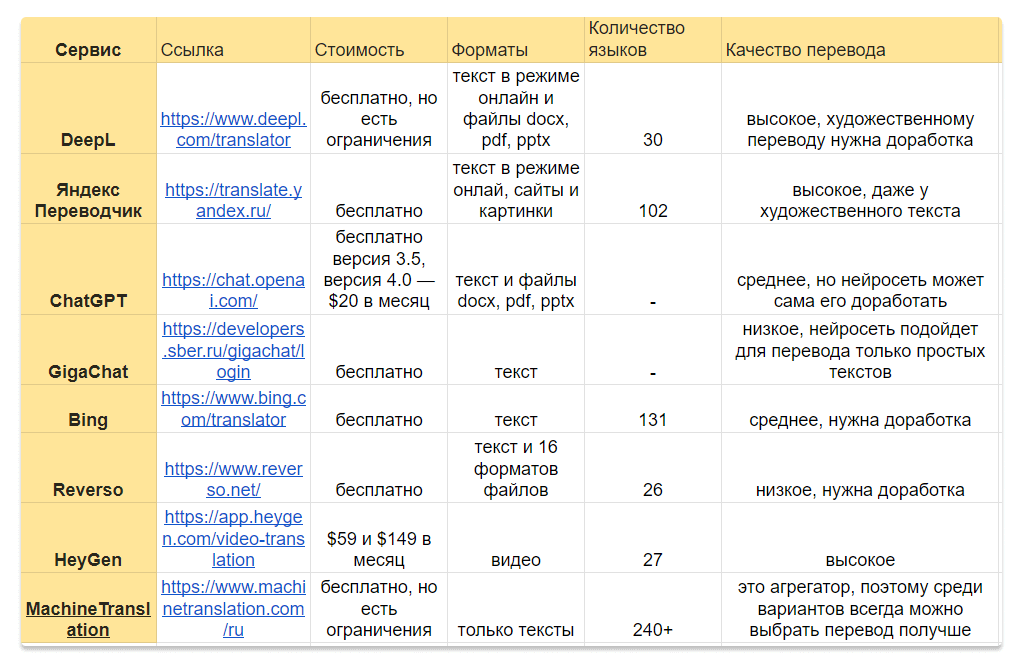Select language count cell '26'

(x=653, y=468)
